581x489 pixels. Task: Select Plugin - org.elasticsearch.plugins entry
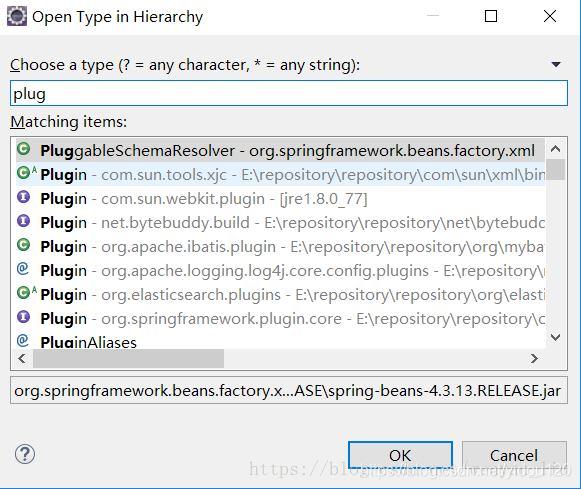(280, 295)
